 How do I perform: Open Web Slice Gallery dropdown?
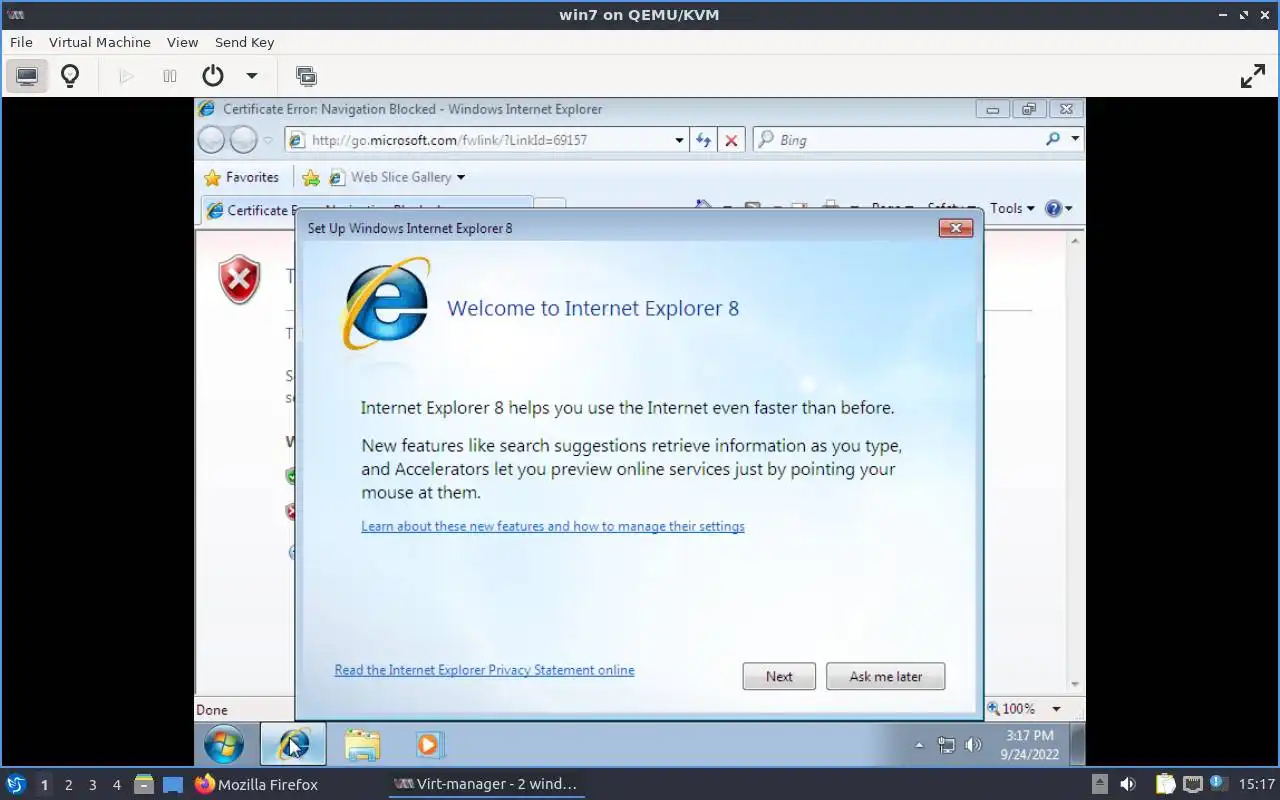397,177
